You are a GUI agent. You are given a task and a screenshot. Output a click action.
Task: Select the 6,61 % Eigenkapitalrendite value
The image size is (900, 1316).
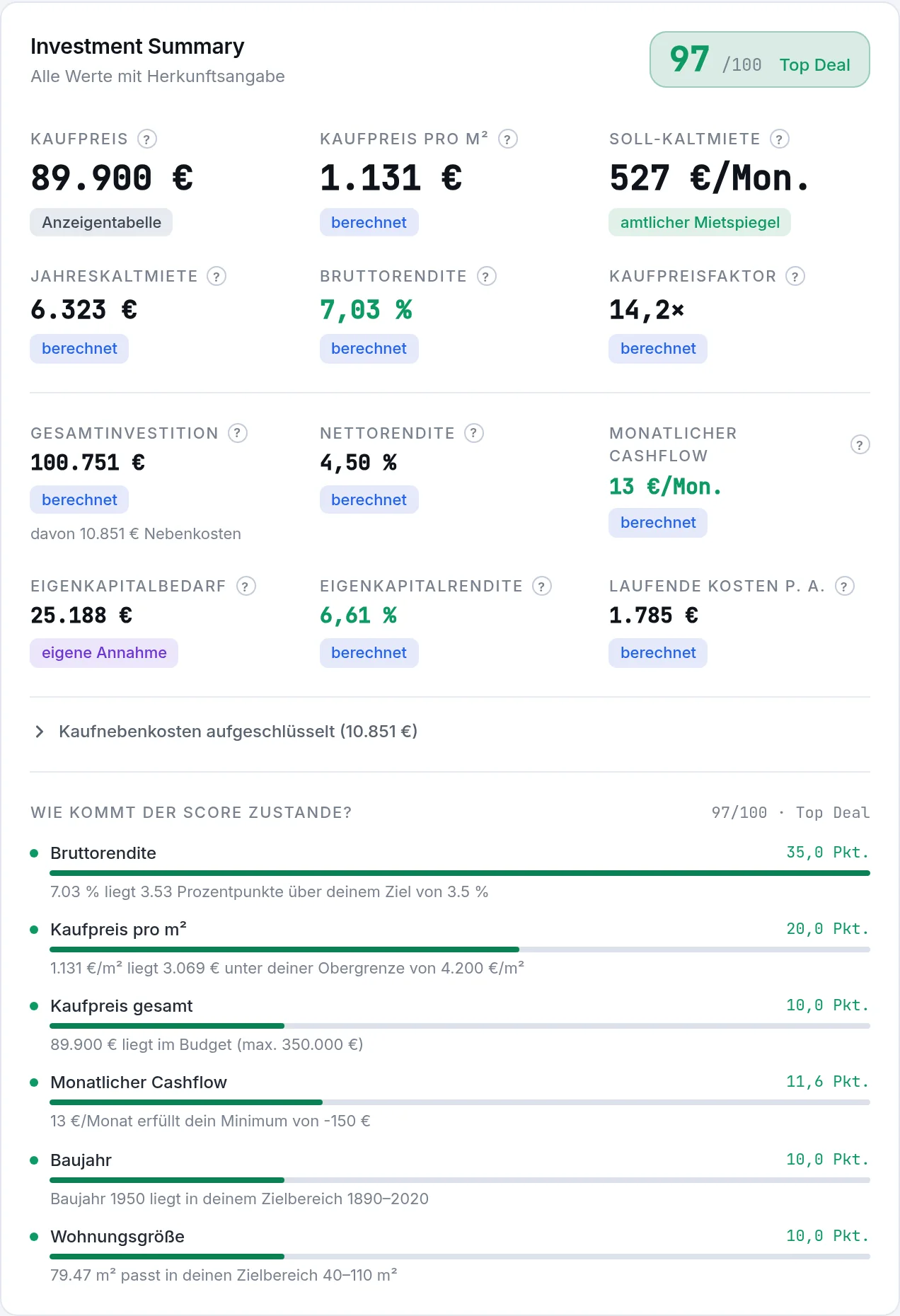(359, 616)
